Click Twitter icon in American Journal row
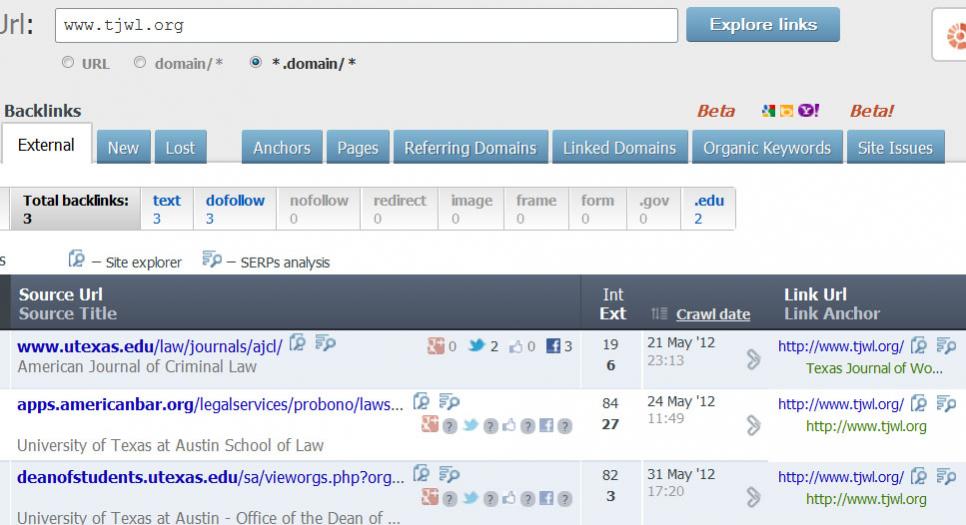This screenshot has width=966, height=525. 476,346
